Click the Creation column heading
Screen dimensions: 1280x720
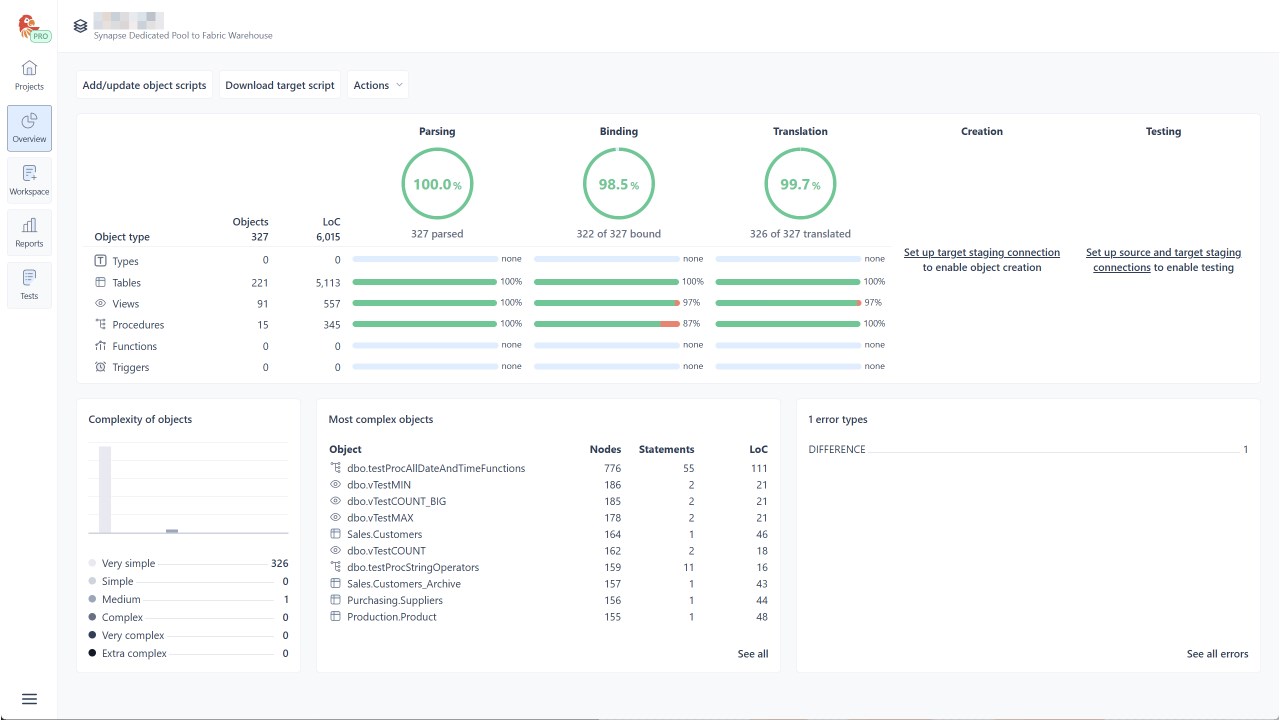tap(982, 131)
